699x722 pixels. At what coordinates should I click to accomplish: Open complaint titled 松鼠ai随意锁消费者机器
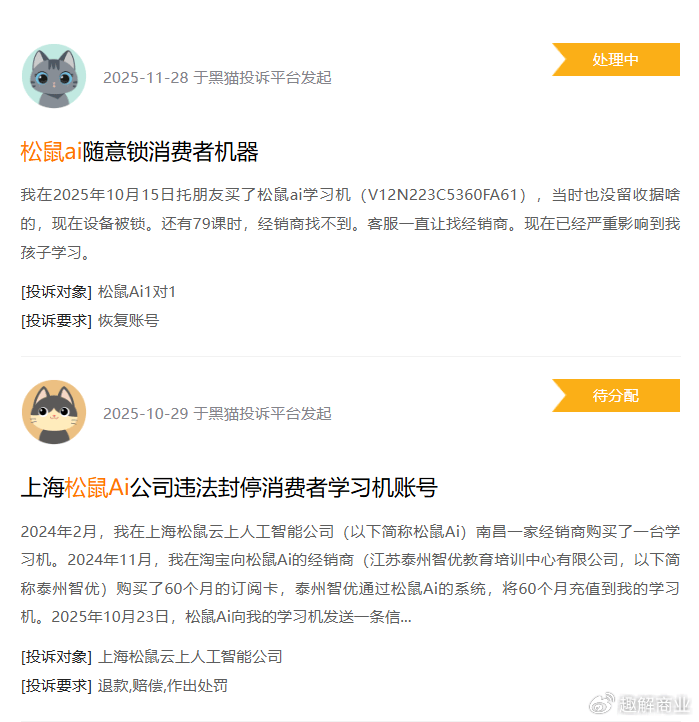click(x=139, y=151)
